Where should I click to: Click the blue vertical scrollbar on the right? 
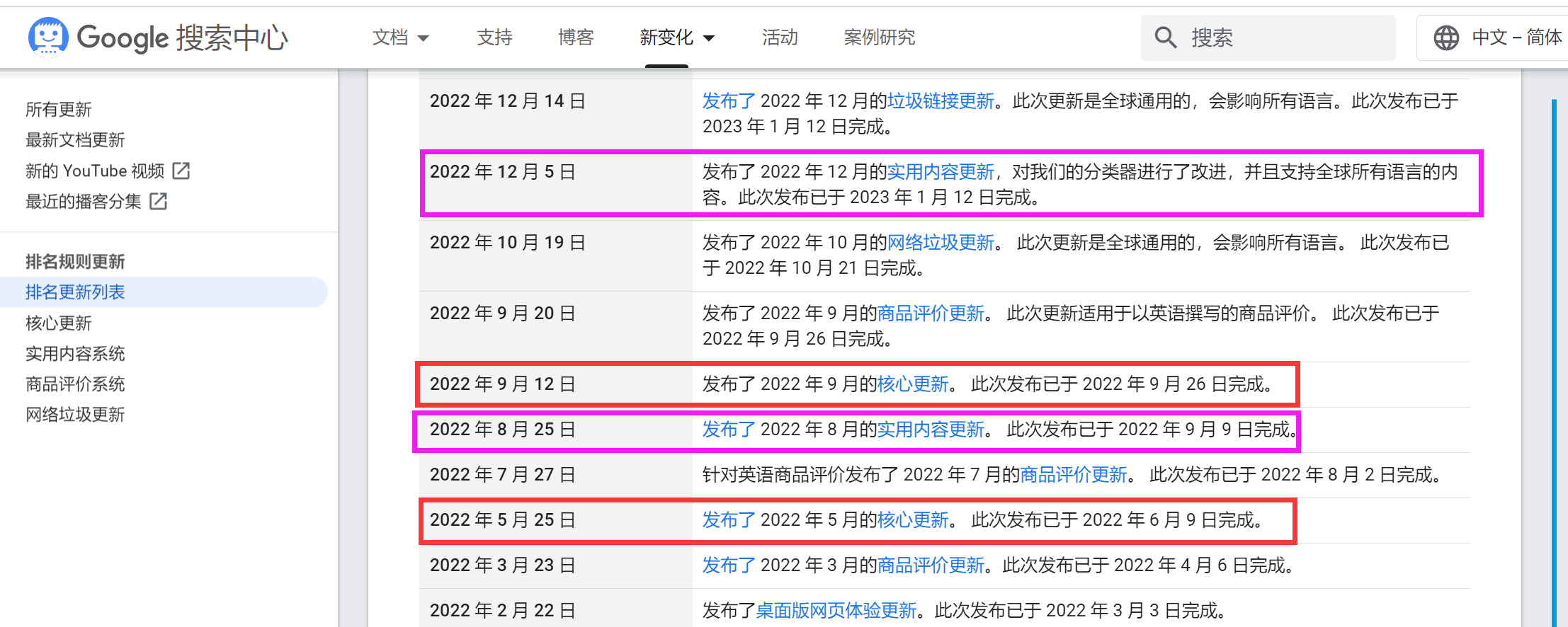coord(1553,354)
